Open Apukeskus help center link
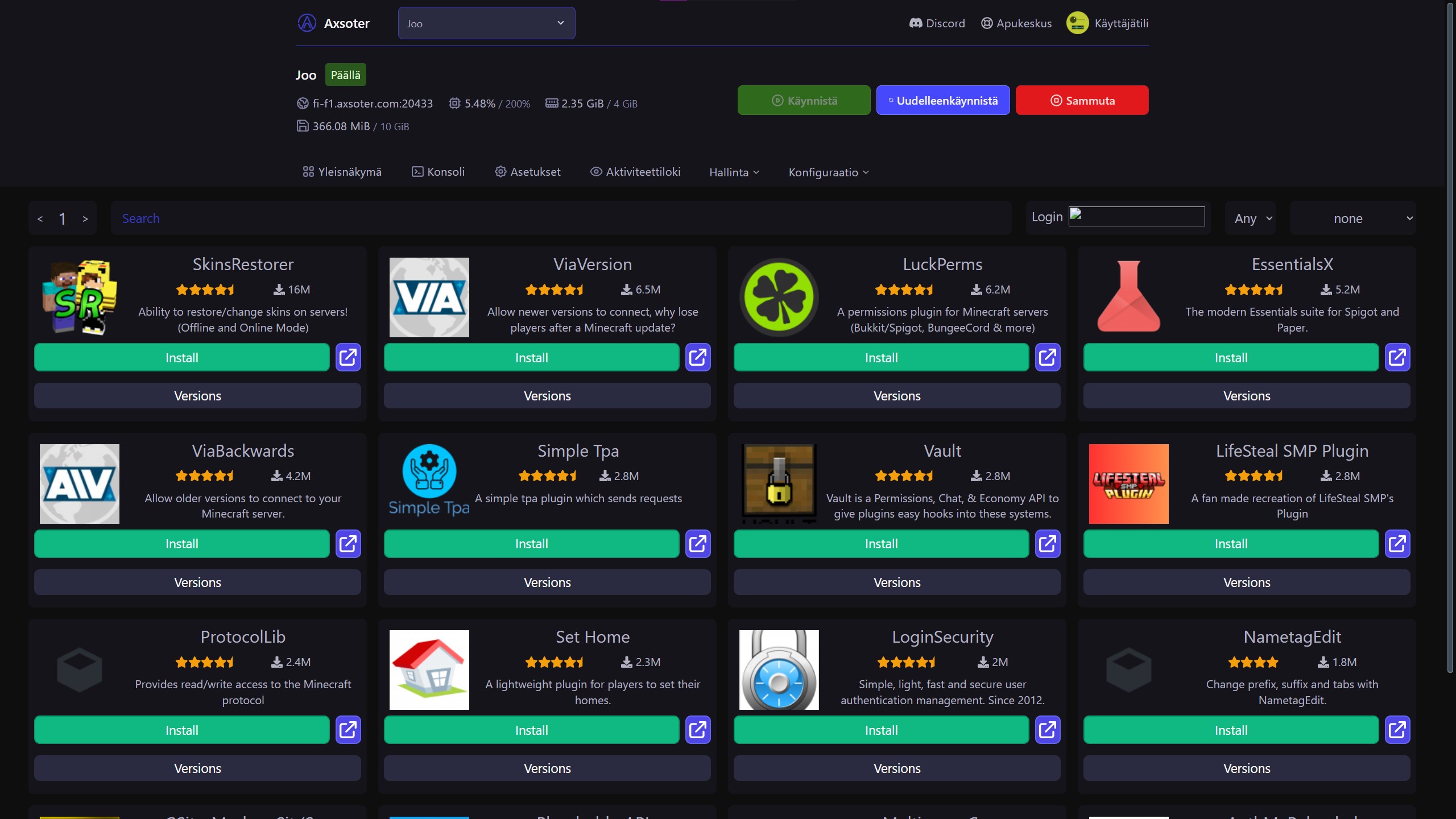This screenshot has width=1456, height=819. tap(1016, 23)
